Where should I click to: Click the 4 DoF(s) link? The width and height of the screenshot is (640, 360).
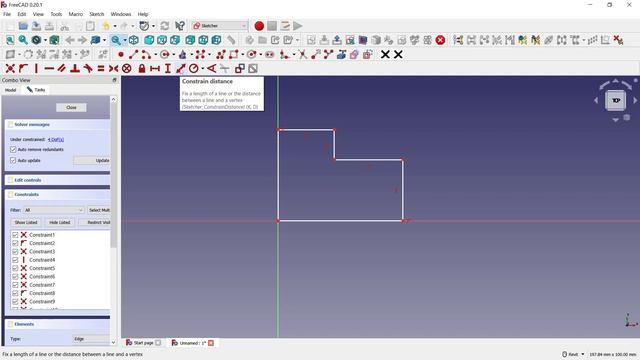click(56, 140)
